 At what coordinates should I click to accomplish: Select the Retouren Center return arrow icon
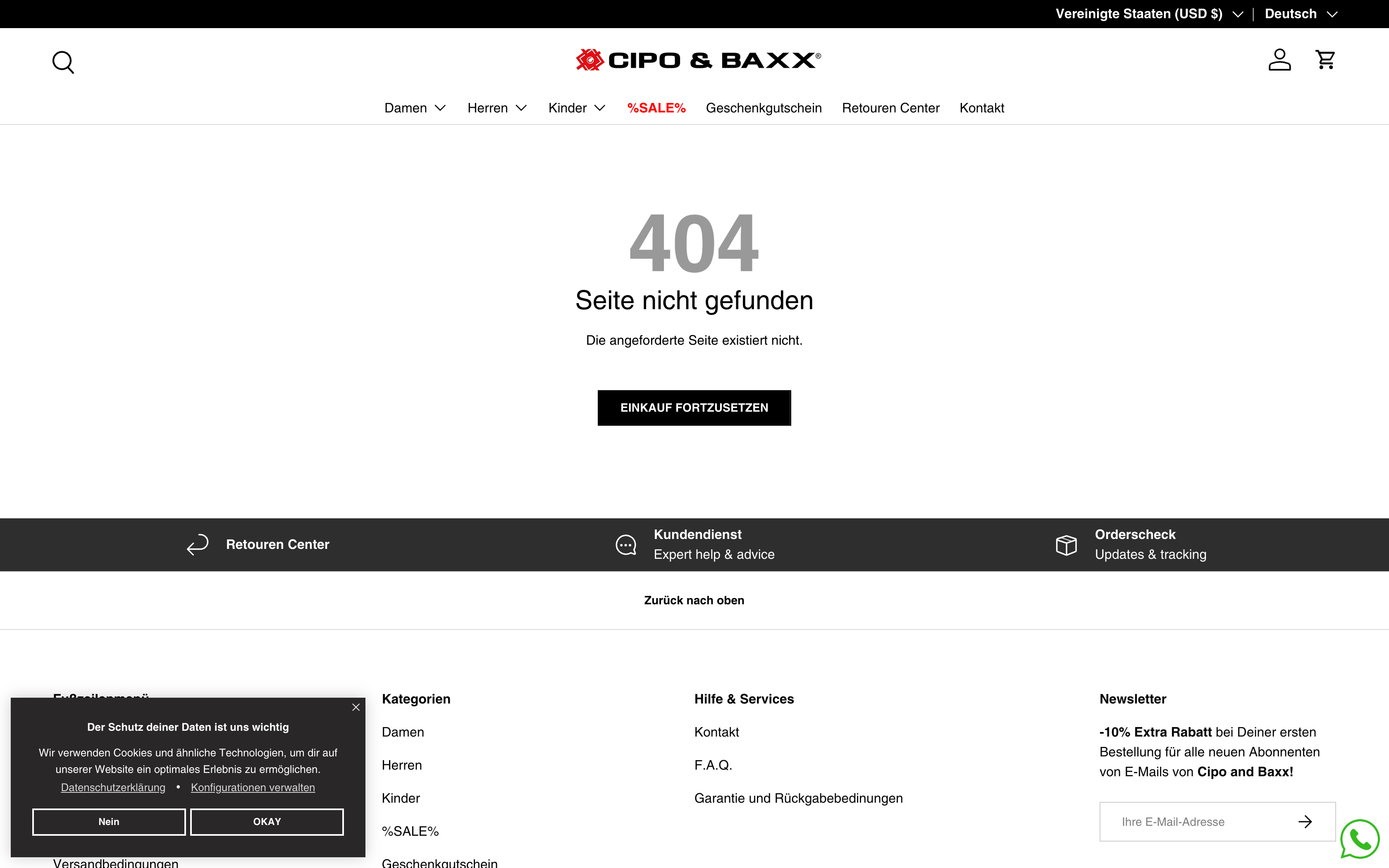point(198,544)
